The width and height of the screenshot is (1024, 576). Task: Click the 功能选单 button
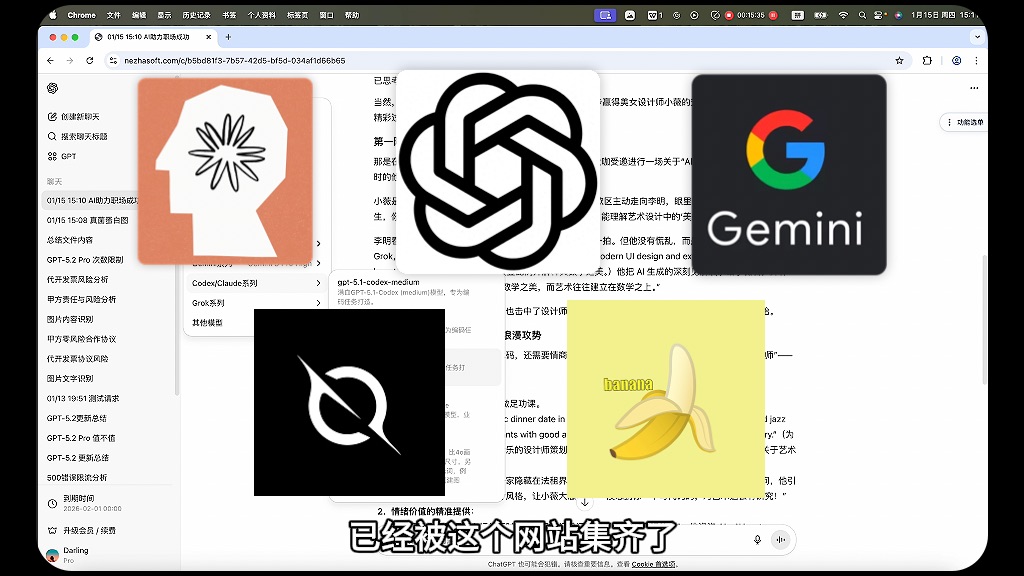964,122
